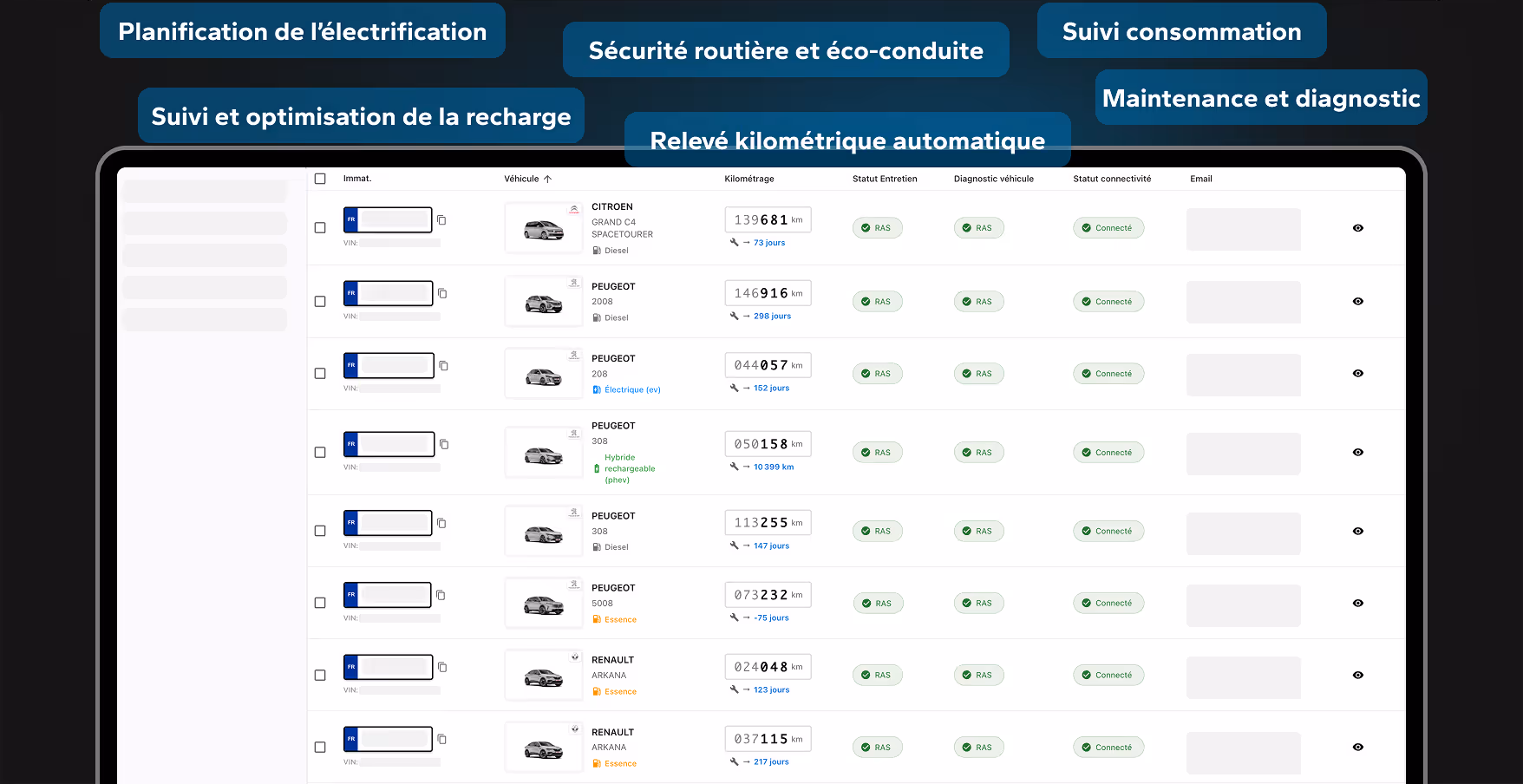Click the 146916 km odometer value
Viewport: 1523px width, 784px height.
click(x=768, y=293)
